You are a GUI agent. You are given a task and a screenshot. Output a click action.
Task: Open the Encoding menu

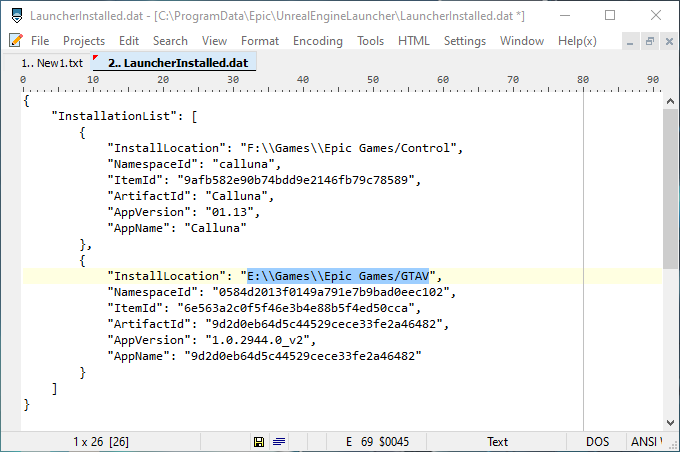click(317, 41)
